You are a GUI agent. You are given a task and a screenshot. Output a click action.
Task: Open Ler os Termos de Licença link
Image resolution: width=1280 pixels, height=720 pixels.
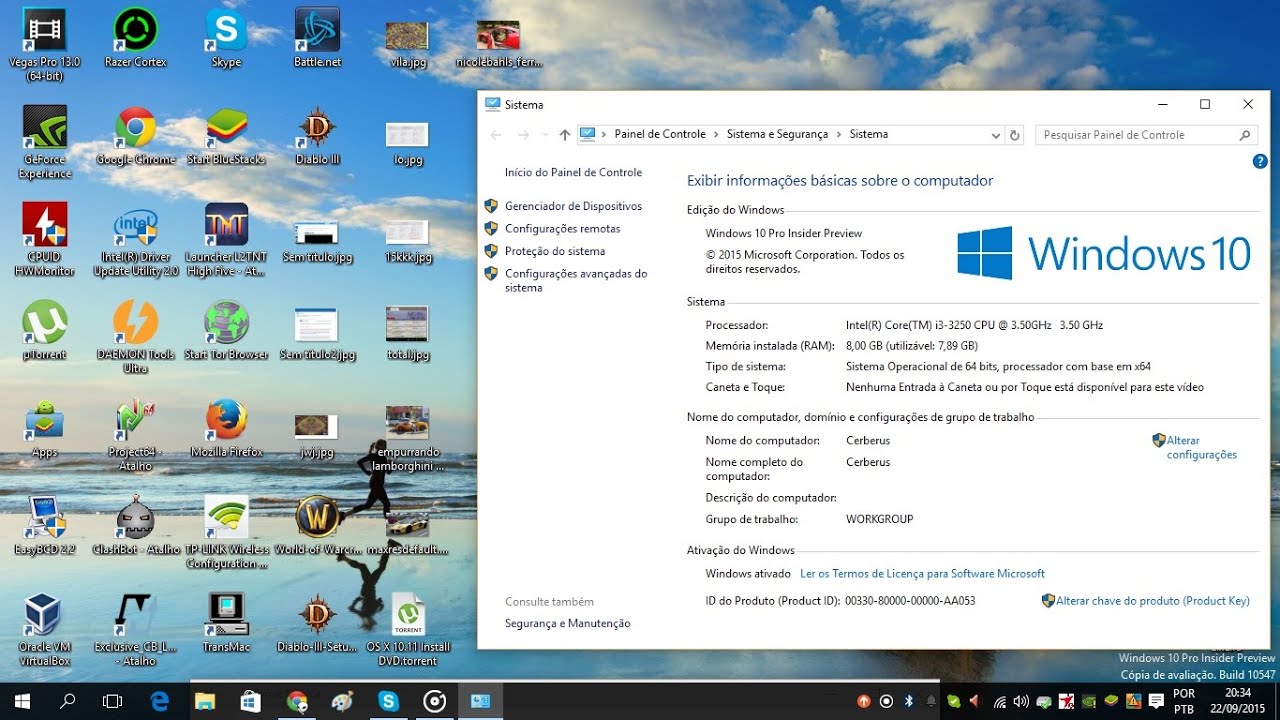[x=922, y=574]
